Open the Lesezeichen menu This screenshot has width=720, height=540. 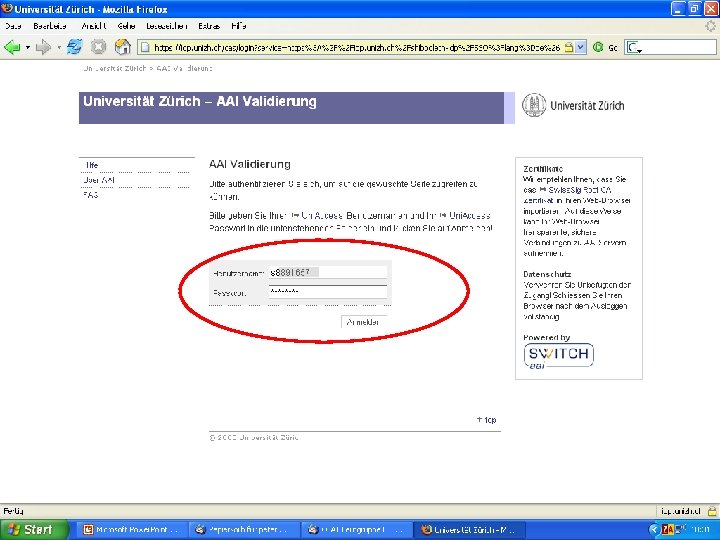[167, 26]
